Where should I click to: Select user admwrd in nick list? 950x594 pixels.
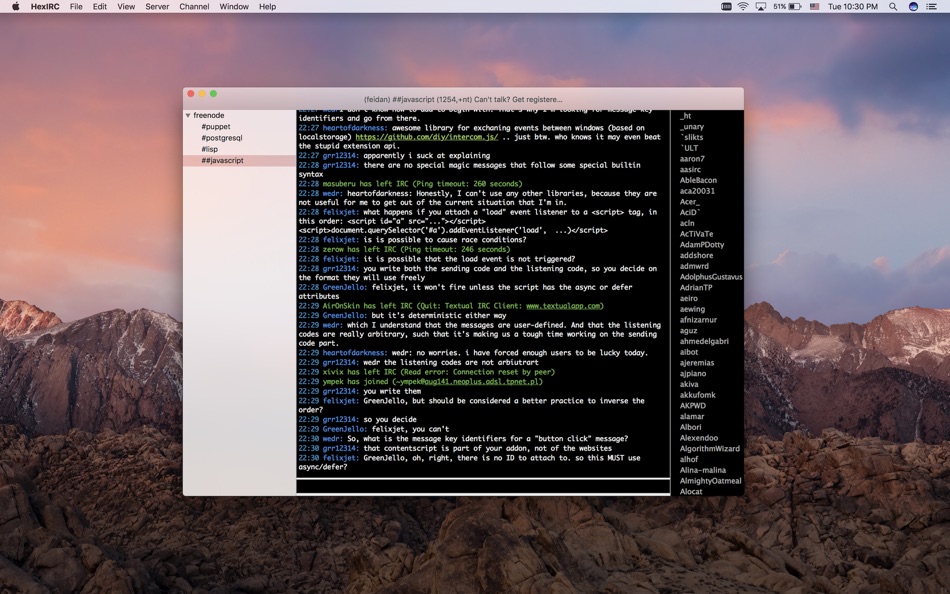(x=694, y=266)
